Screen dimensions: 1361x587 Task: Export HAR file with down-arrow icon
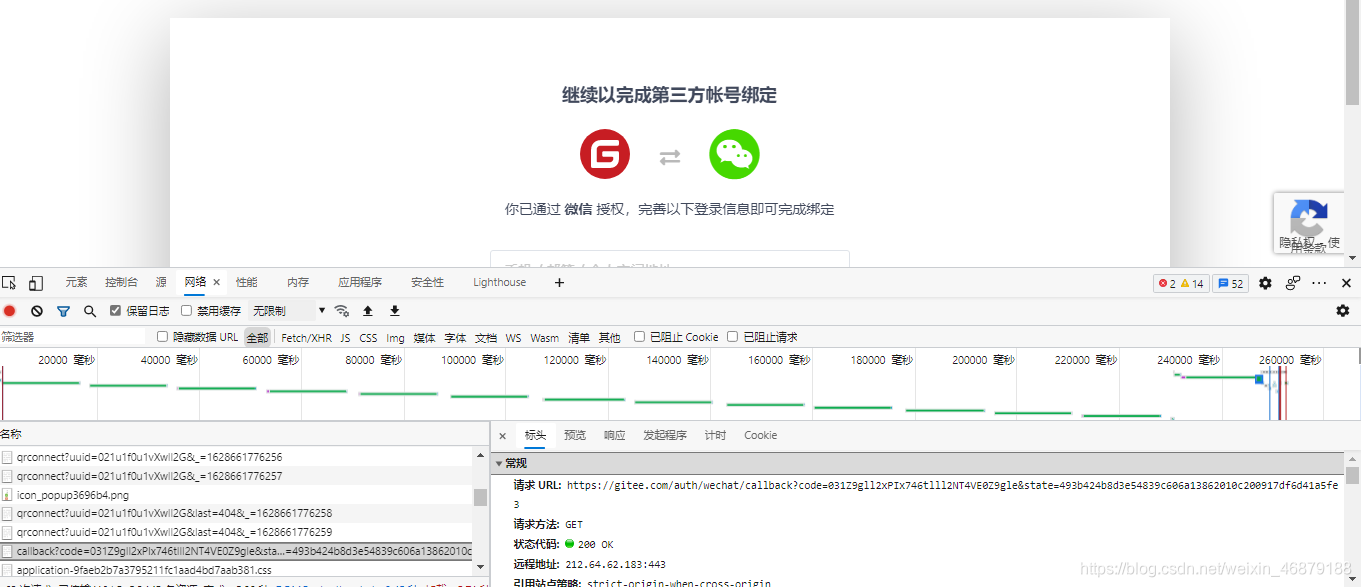coord(395,311)
